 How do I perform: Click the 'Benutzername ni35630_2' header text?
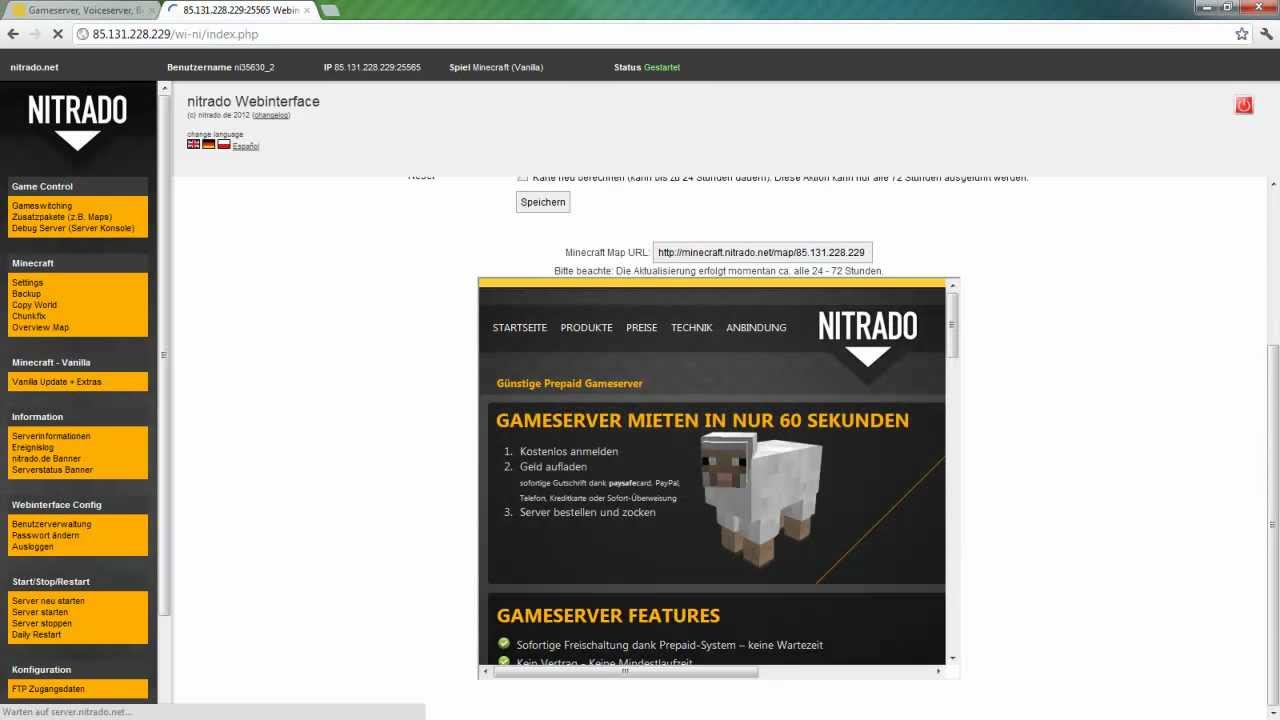(x=220, y=67)
